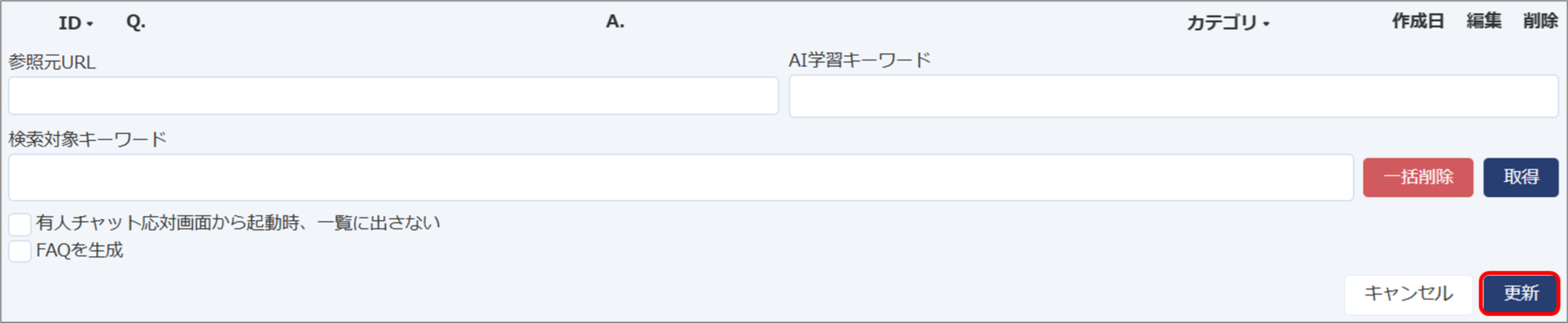Focus the 検索対象キーワード input field
The image size is (1568, 323).
pyautogui.click(x=681, y=177)
